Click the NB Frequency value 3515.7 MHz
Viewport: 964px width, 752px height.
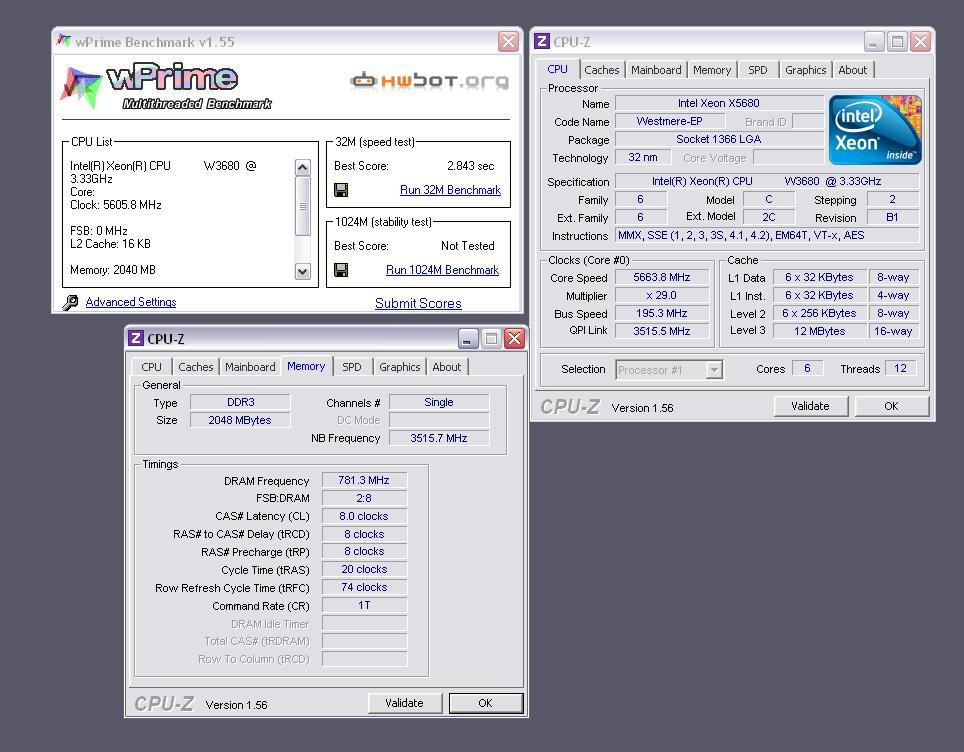(439, 438)
